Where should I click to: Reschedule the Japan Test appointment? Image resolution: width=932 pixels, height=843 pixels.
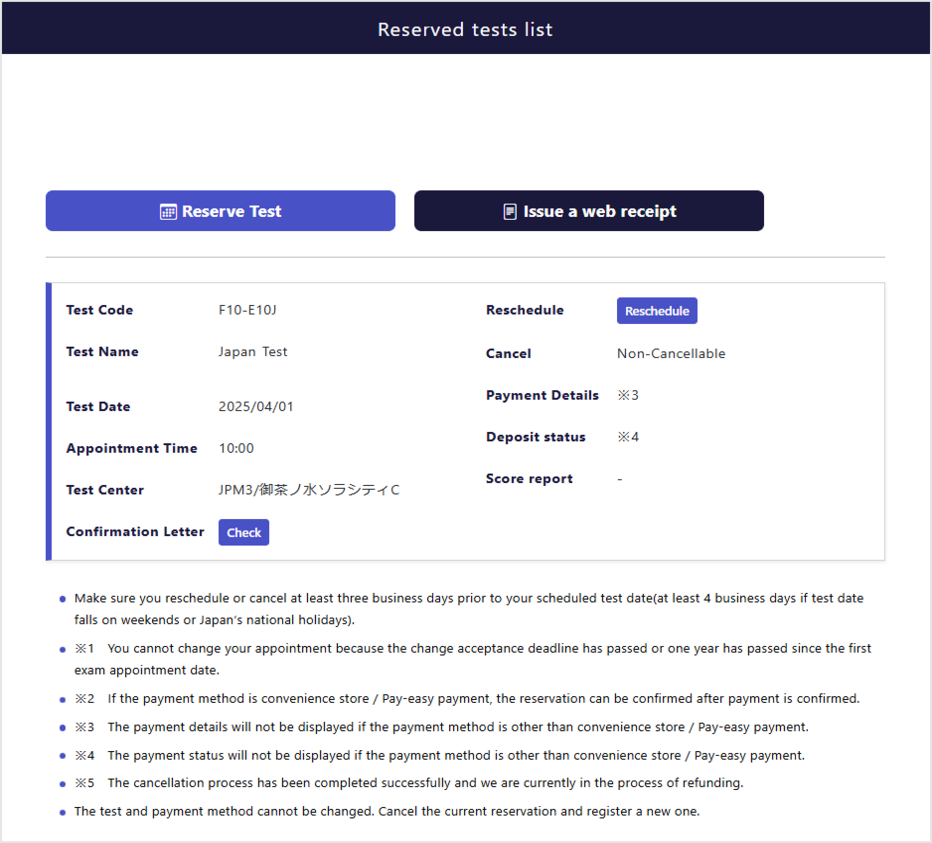(657, 310)
